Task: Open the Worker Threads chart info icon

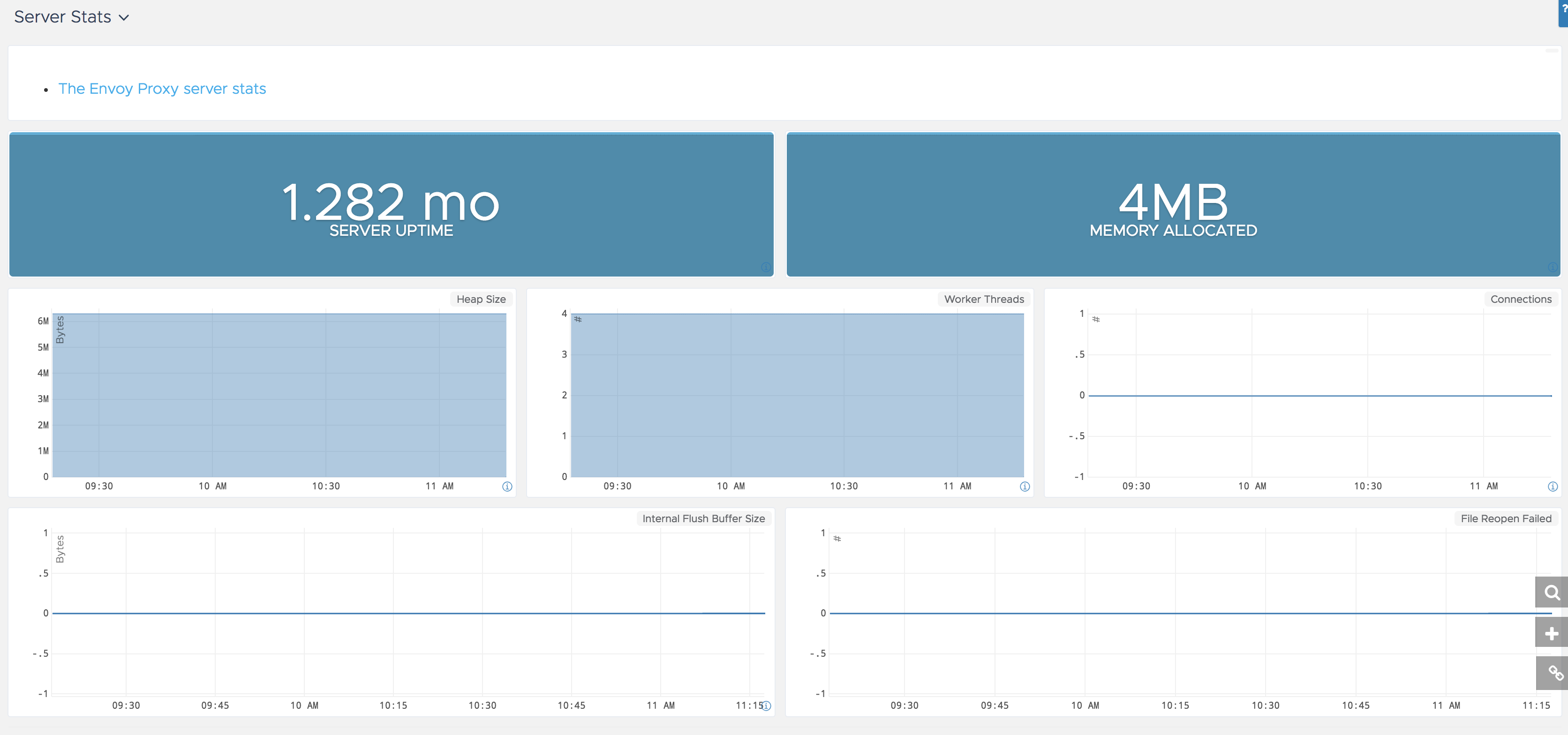Action: pos(1025,486)
